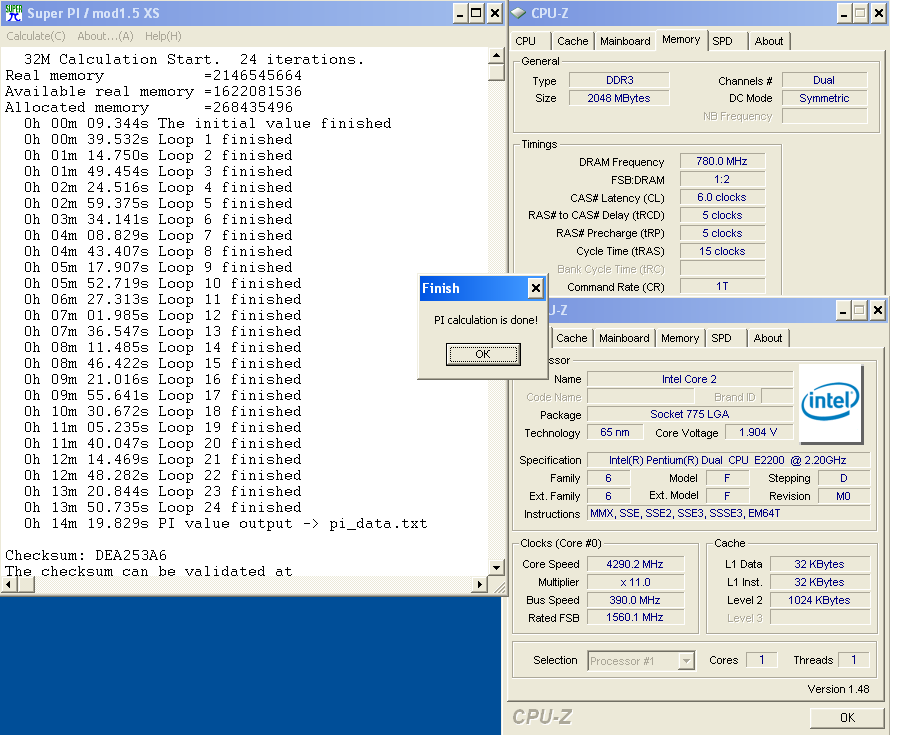This screenshot has height=735, width=897.
Task: Click the Rated FSB value 1560.1 MHz
Action: [635, 618]
